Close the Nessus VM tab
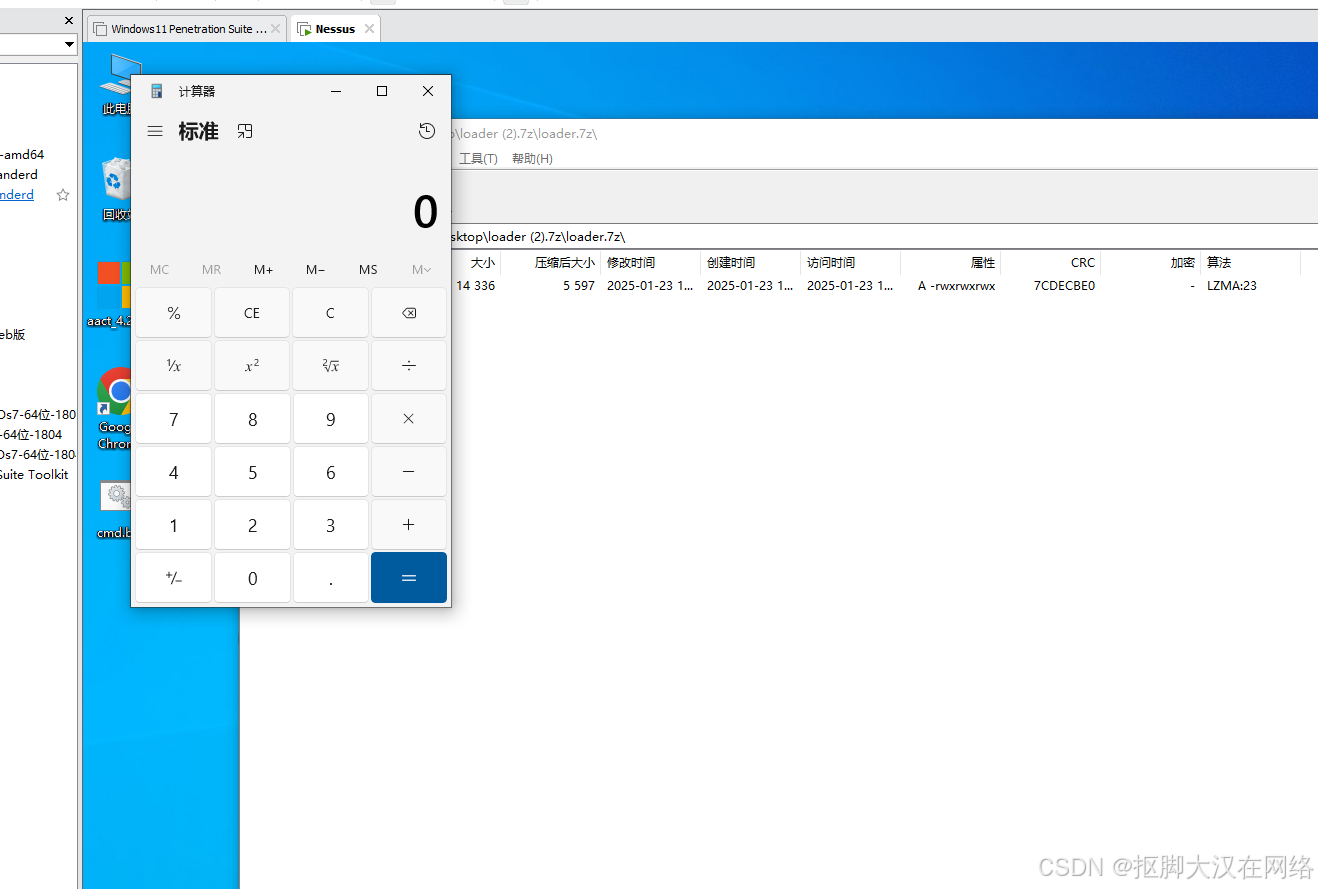This screenshot has width=1318, height=889. [369, 29]
